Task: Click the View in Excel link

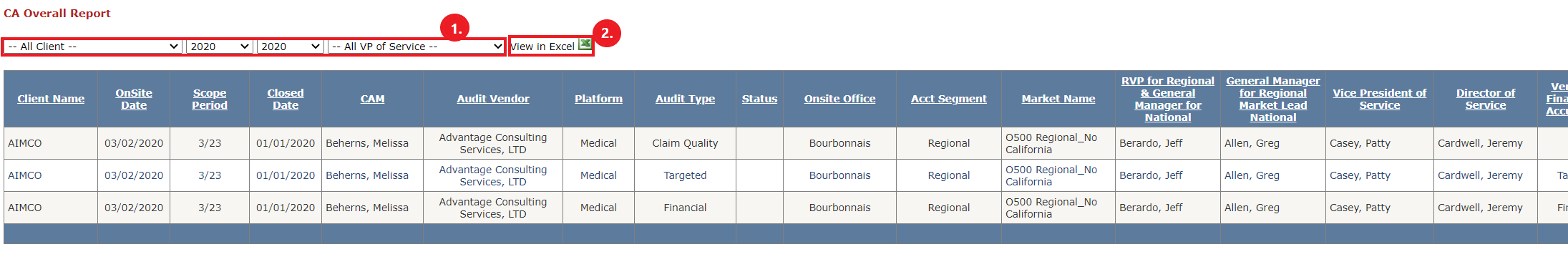Action: [542, 47]
